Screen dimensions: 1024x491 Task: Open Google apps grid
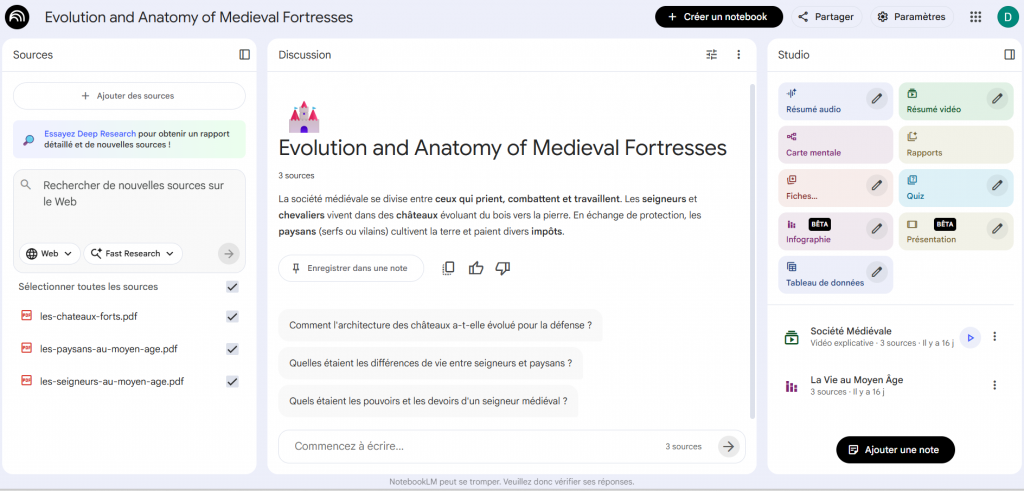pyautogui.click(x=976, y=17)
